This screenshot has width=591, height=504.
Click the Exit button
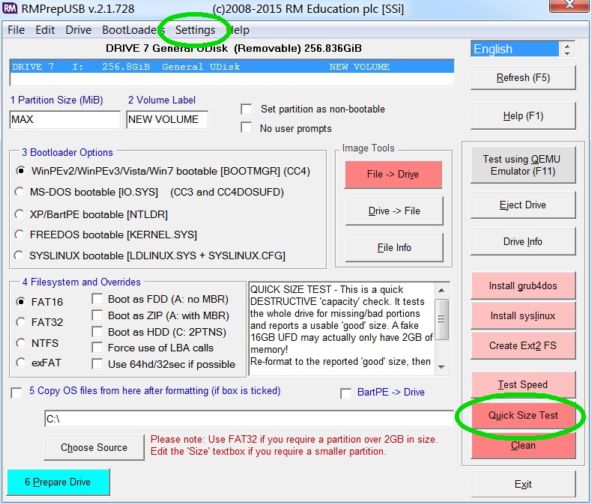coord(523,484)
